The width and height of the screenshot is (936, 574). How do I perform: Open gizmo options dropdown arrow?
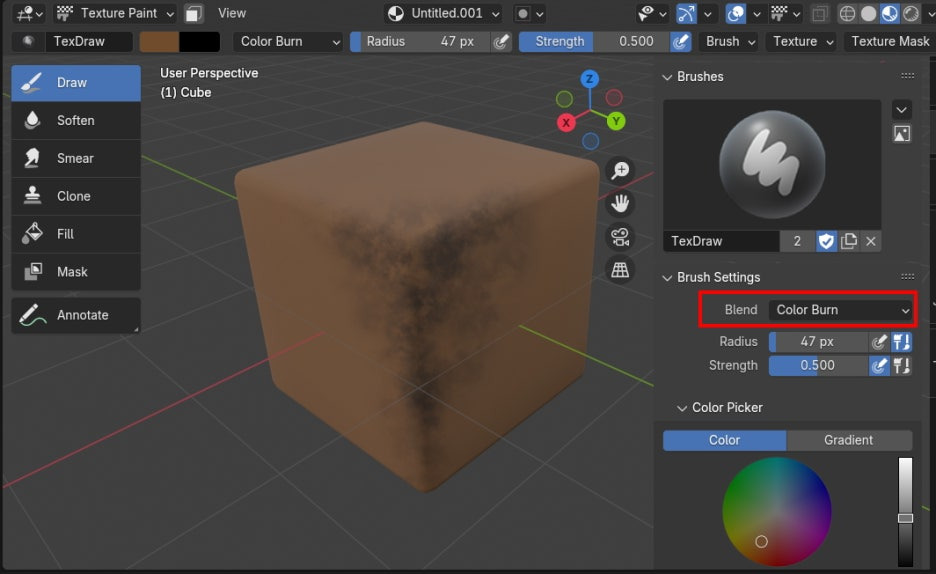(707, 13)
